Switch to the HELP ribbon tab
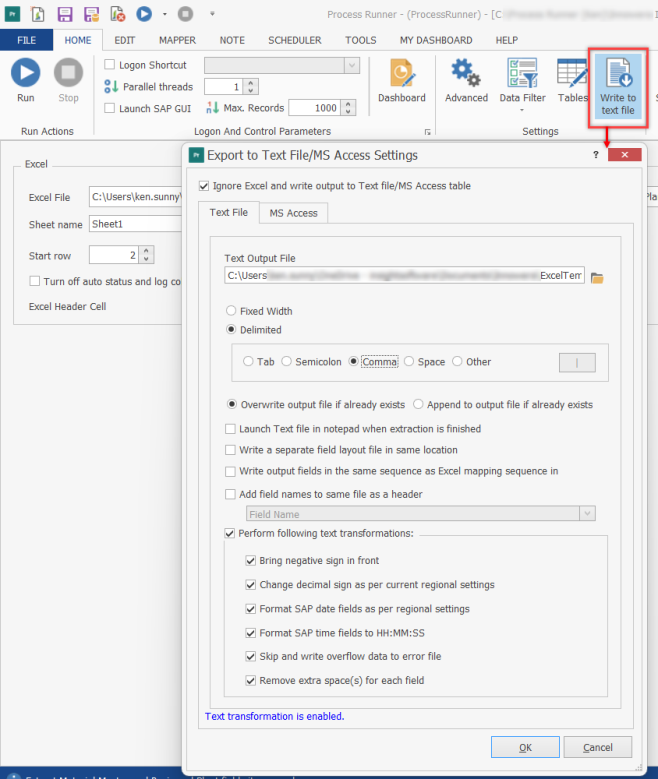This screenshot has width=658, height=779. [x=506, y=40]
